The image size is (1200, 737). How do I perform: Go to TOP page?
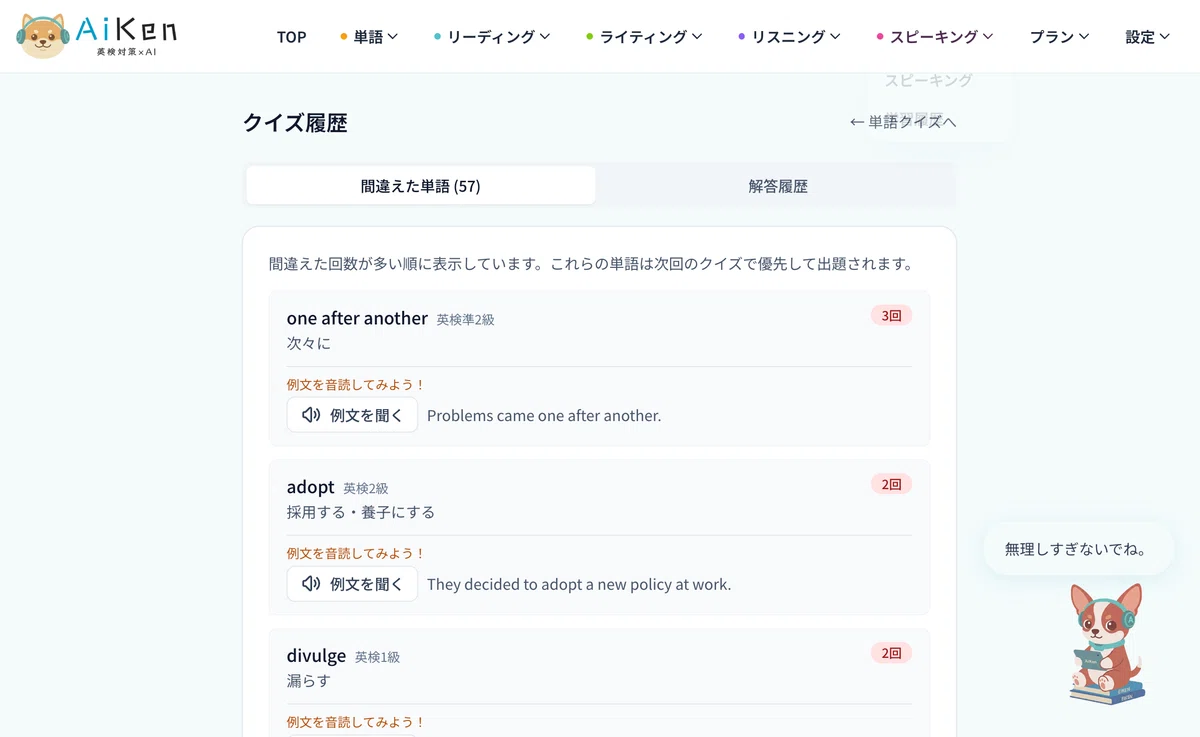tap(292, 37)
